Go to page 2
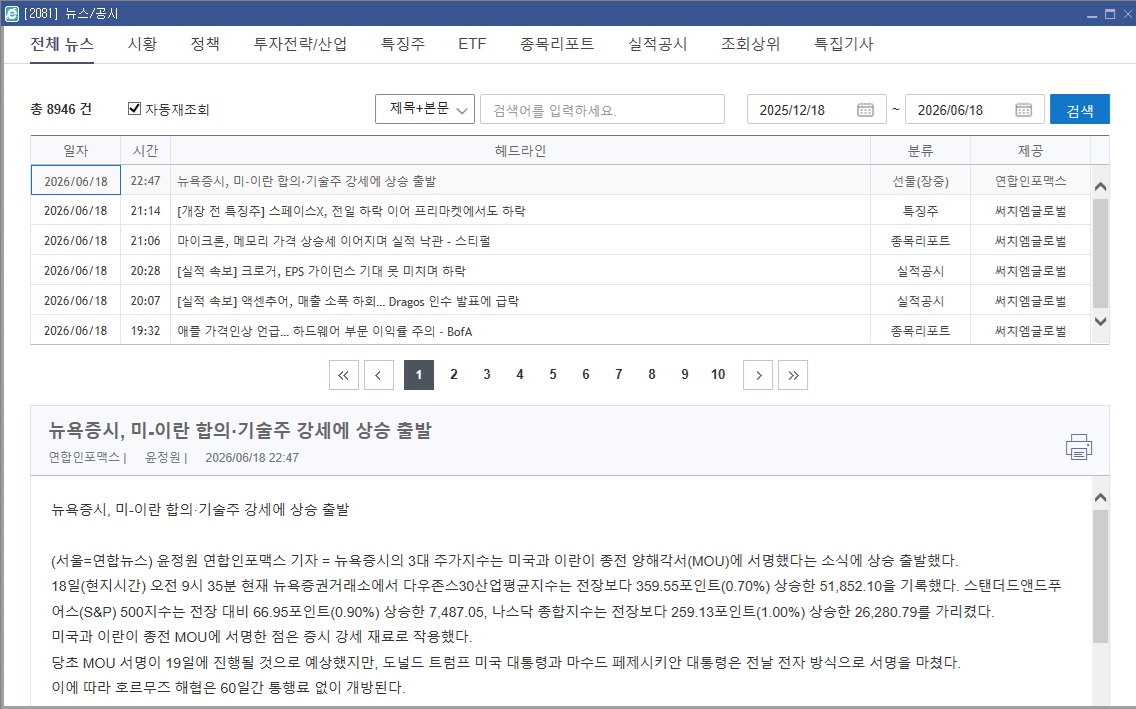Viewport: 1136px width, 709px height. tap(454, 374)
